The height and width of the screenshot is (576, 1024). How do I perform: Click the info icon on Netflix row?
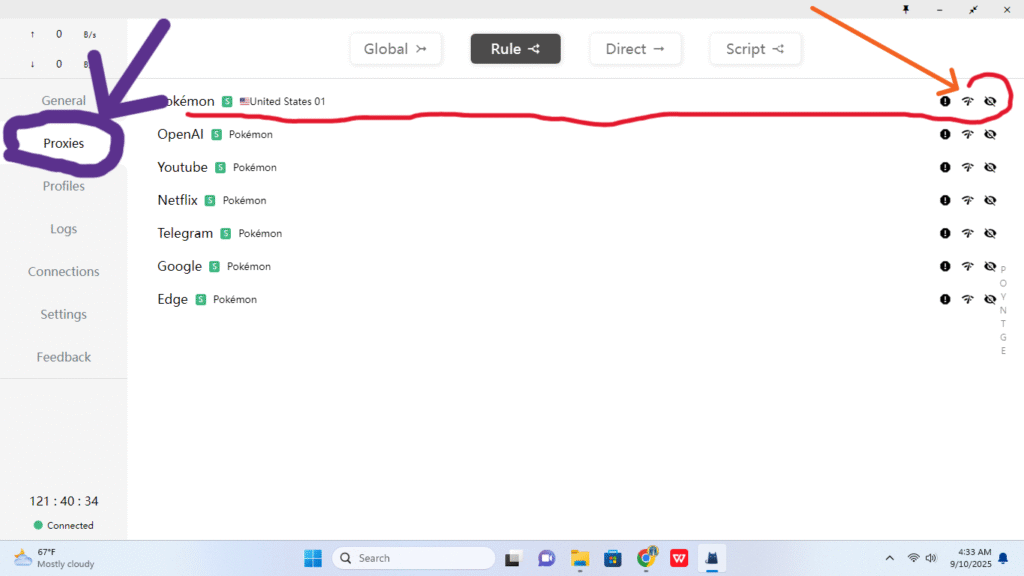(x=945, y=200)
